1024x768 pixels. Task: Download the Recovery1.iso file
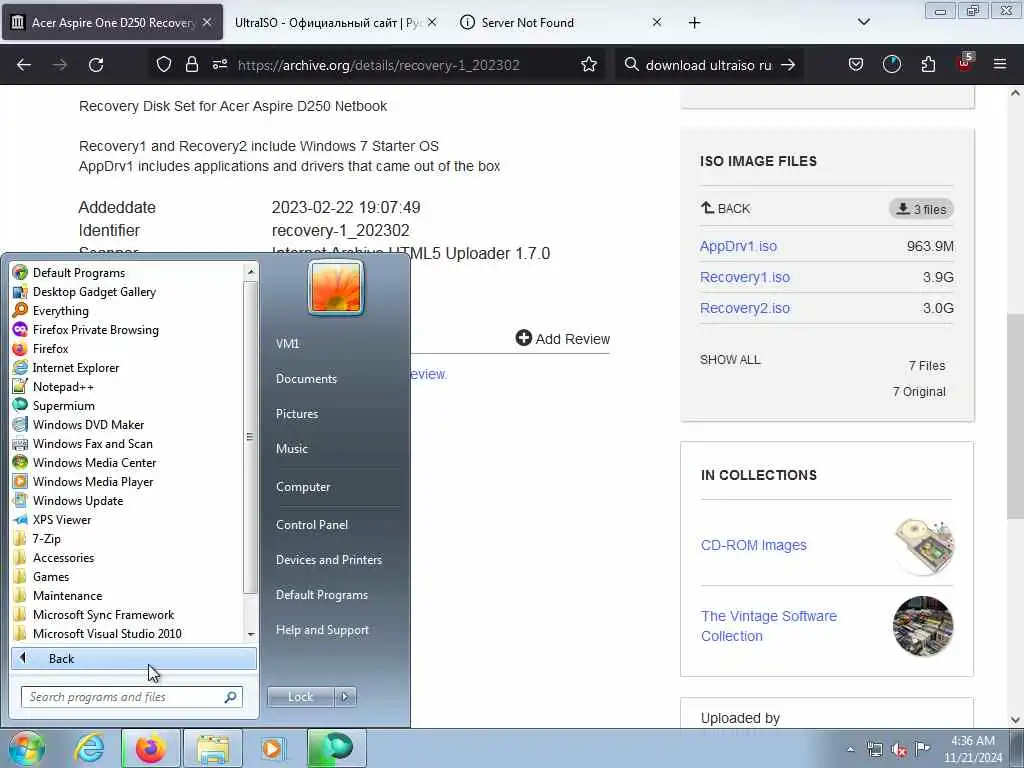point(744,277)
